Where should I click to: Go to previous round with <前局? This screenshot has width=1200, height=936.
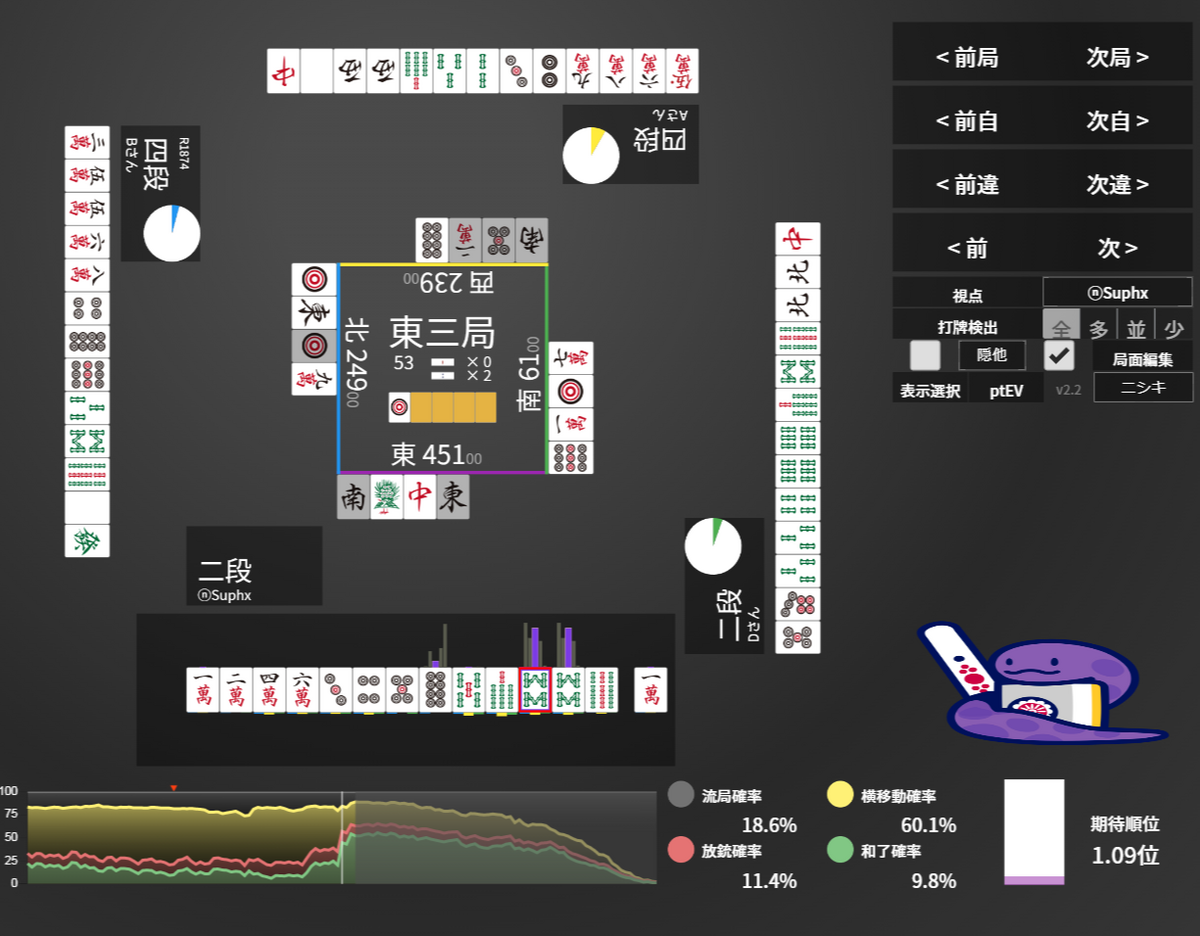tap(967, 57)
